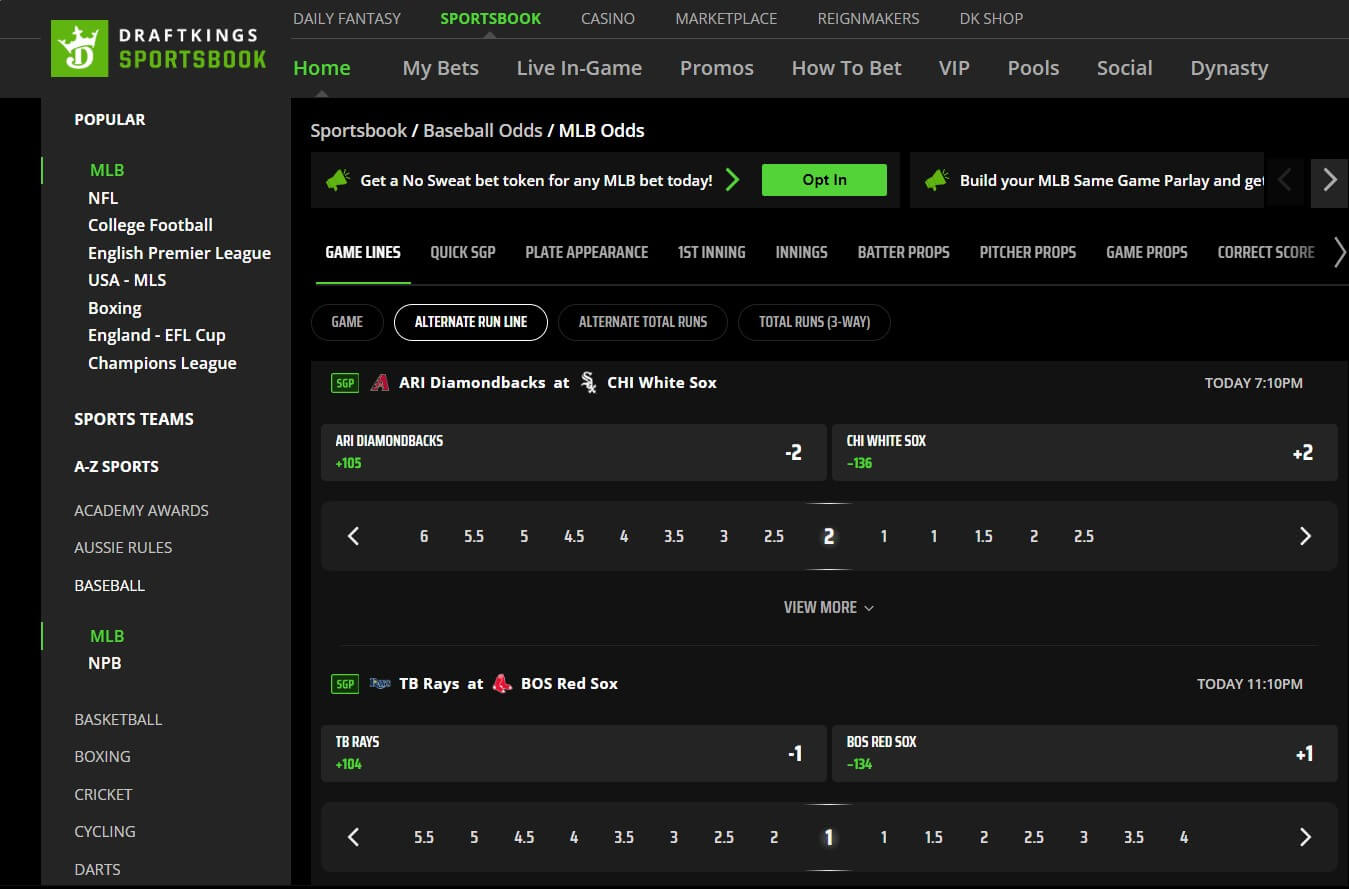Select run line 4.5 for Diamondbacks game
The width and height of the screenshot is (1349, 889).
[x=574, y=536]
